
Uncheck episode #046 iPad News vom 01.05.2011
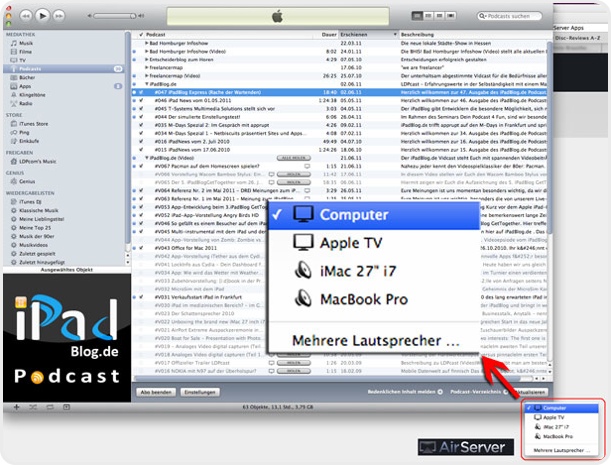(x=141, y=101)
